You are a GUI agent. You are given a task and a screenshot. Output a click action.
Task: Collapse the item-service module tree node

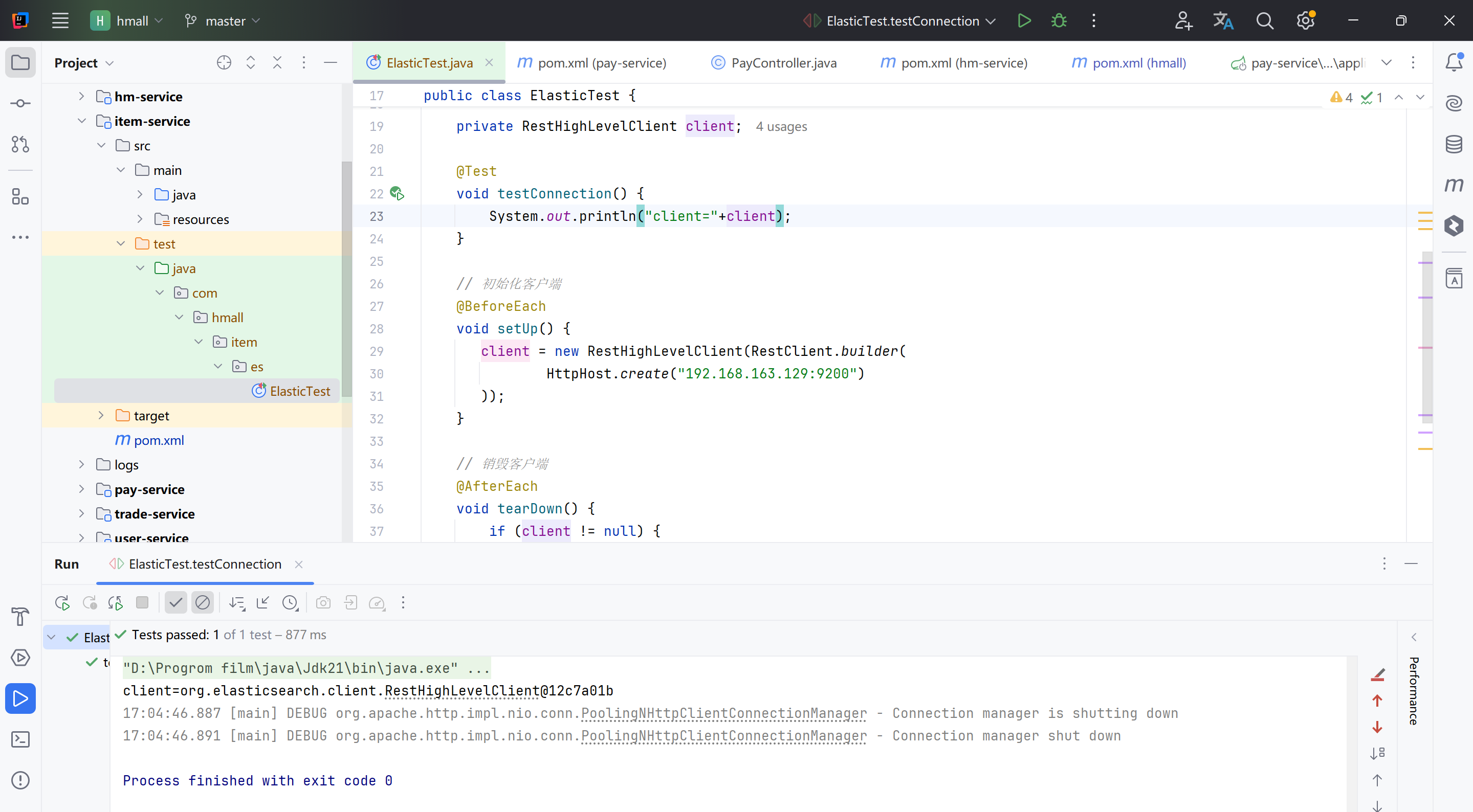coord(82,121)
